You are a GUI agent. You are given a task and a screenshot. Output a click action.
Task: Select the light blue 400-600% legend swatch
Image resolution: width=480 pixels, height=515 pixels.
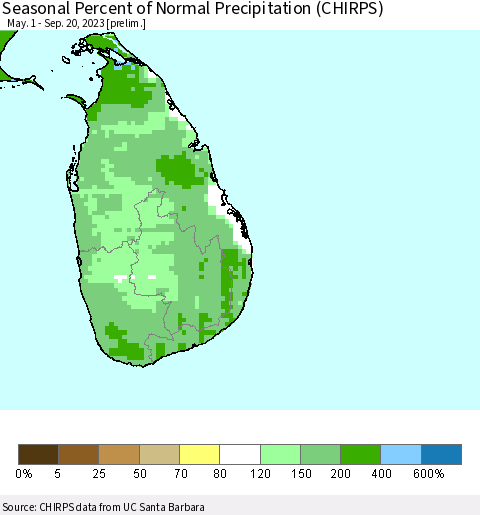coord(401,454)
